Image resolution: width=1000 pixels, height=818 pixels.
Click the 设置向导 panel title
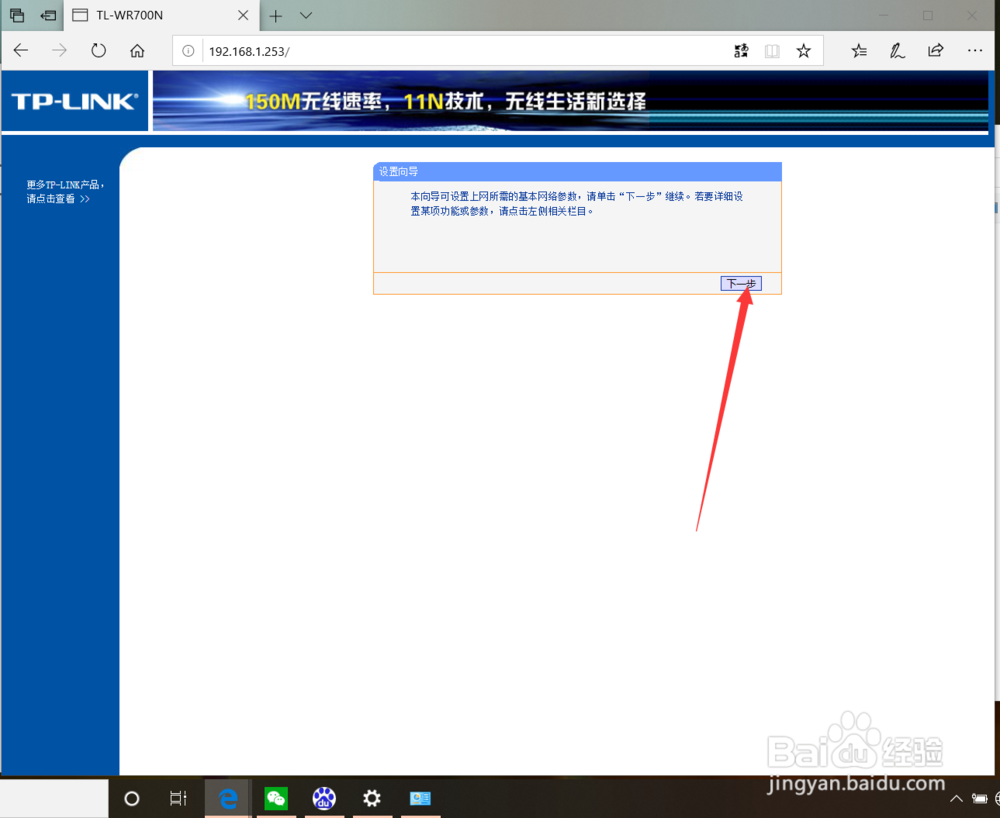399,172
